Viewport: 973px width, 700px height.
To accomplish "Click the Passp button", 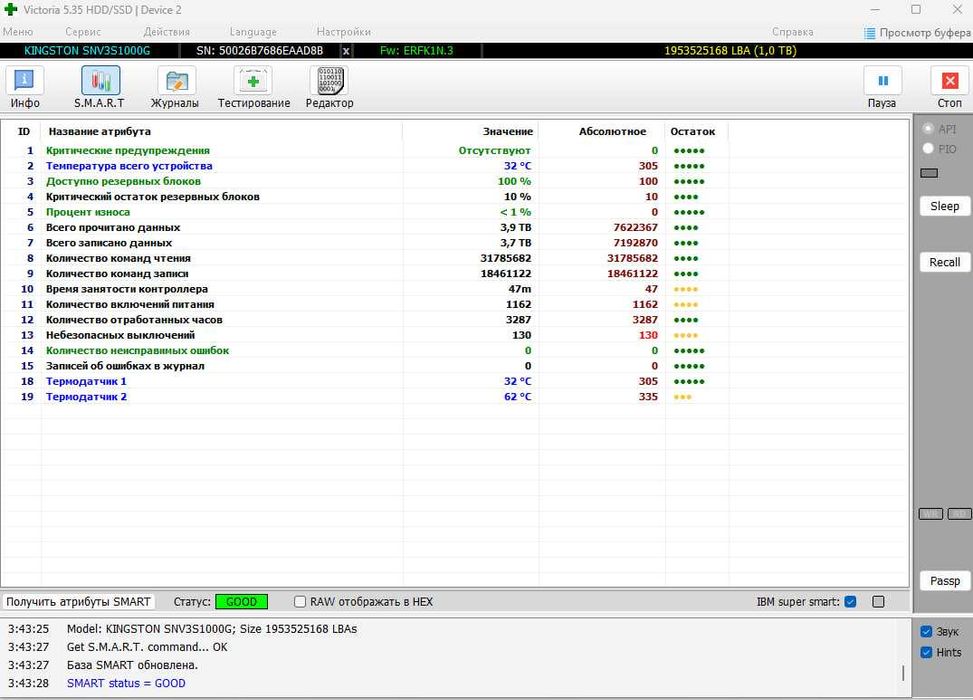I will [x=944, y=581].
